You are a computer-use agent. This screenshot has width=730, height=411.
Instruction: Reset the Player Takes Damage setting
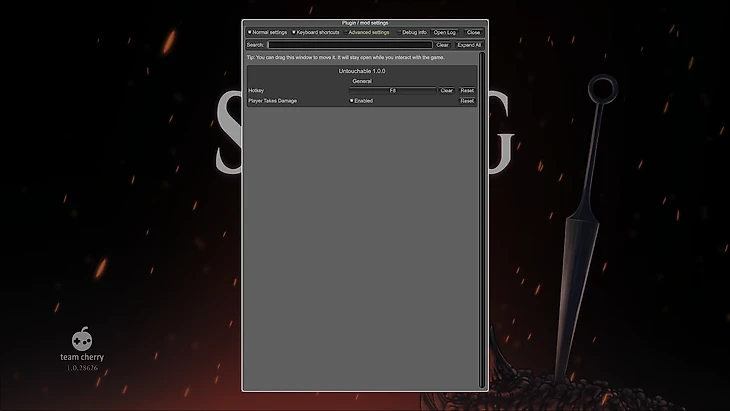[x=467, y=101]
